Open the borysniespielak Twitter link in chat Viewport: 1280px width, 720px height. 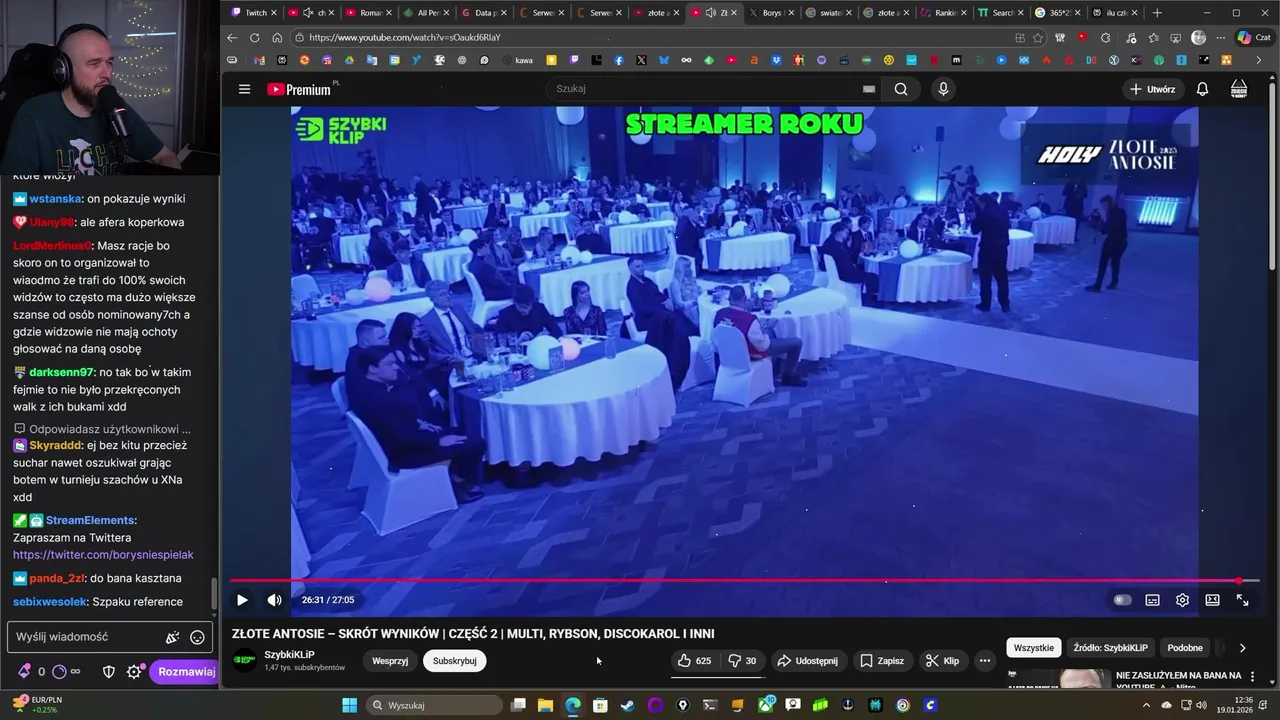[103, 554]
